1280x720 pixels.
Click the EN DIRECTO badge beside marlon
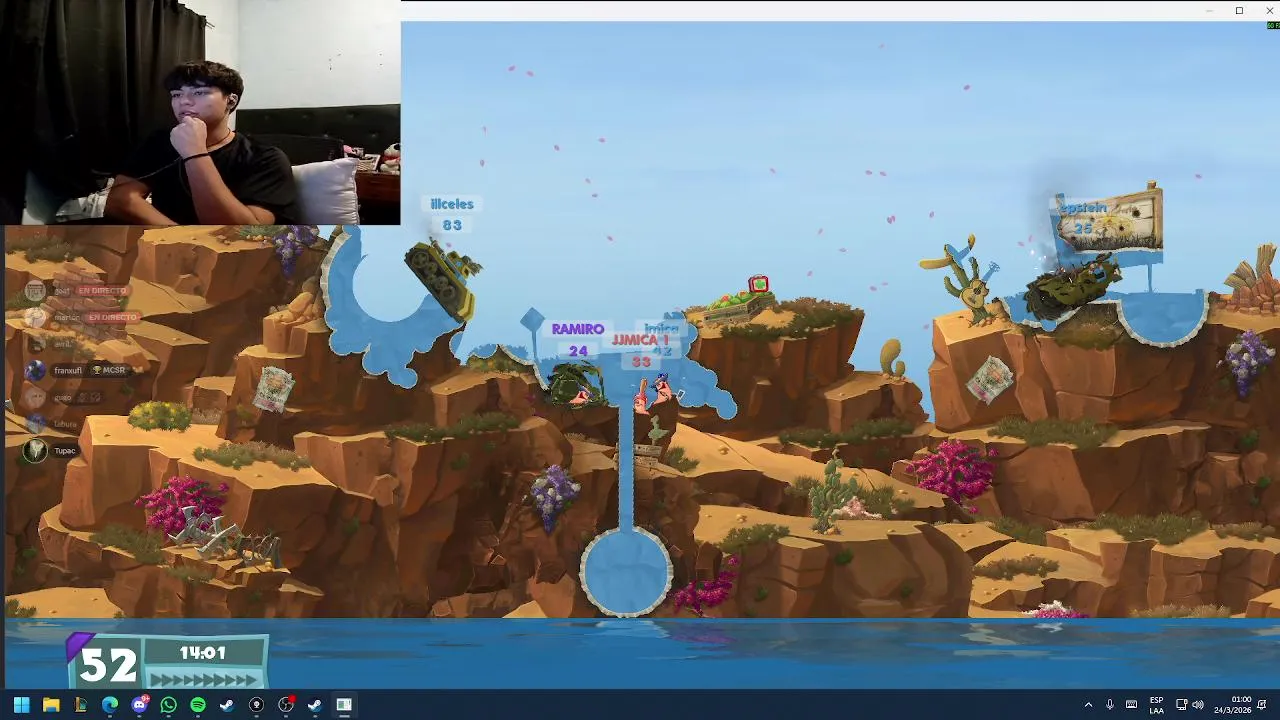(x=112, y=318)
